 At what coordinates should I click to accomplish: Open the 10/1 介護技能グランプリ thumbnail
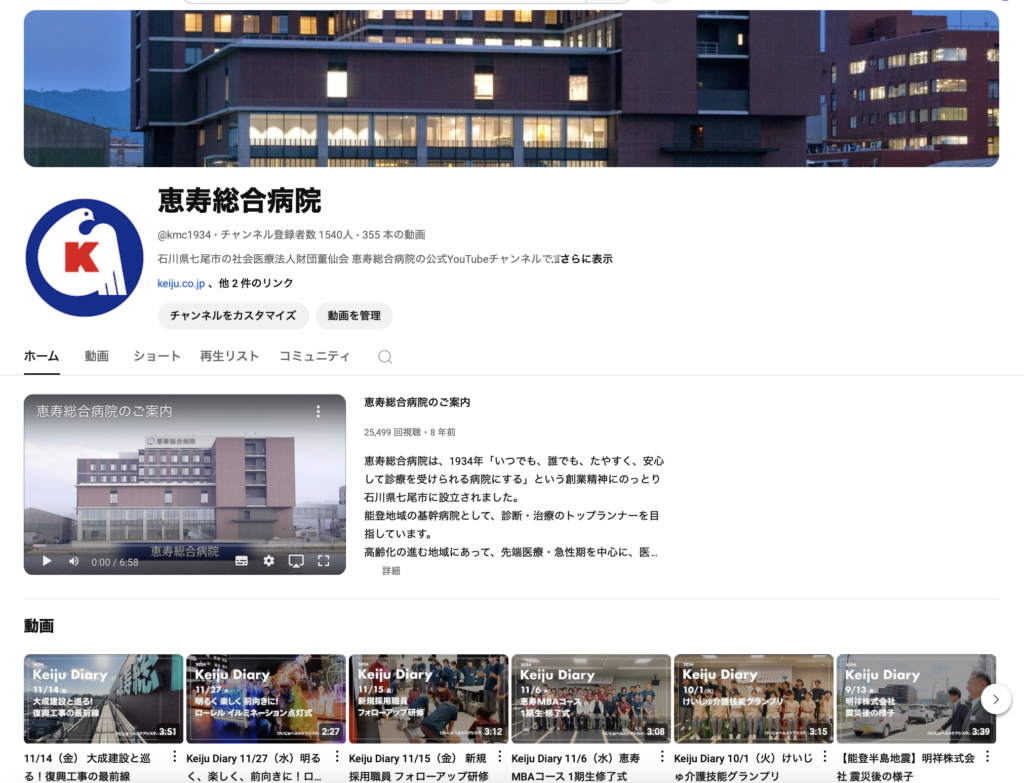754,699
